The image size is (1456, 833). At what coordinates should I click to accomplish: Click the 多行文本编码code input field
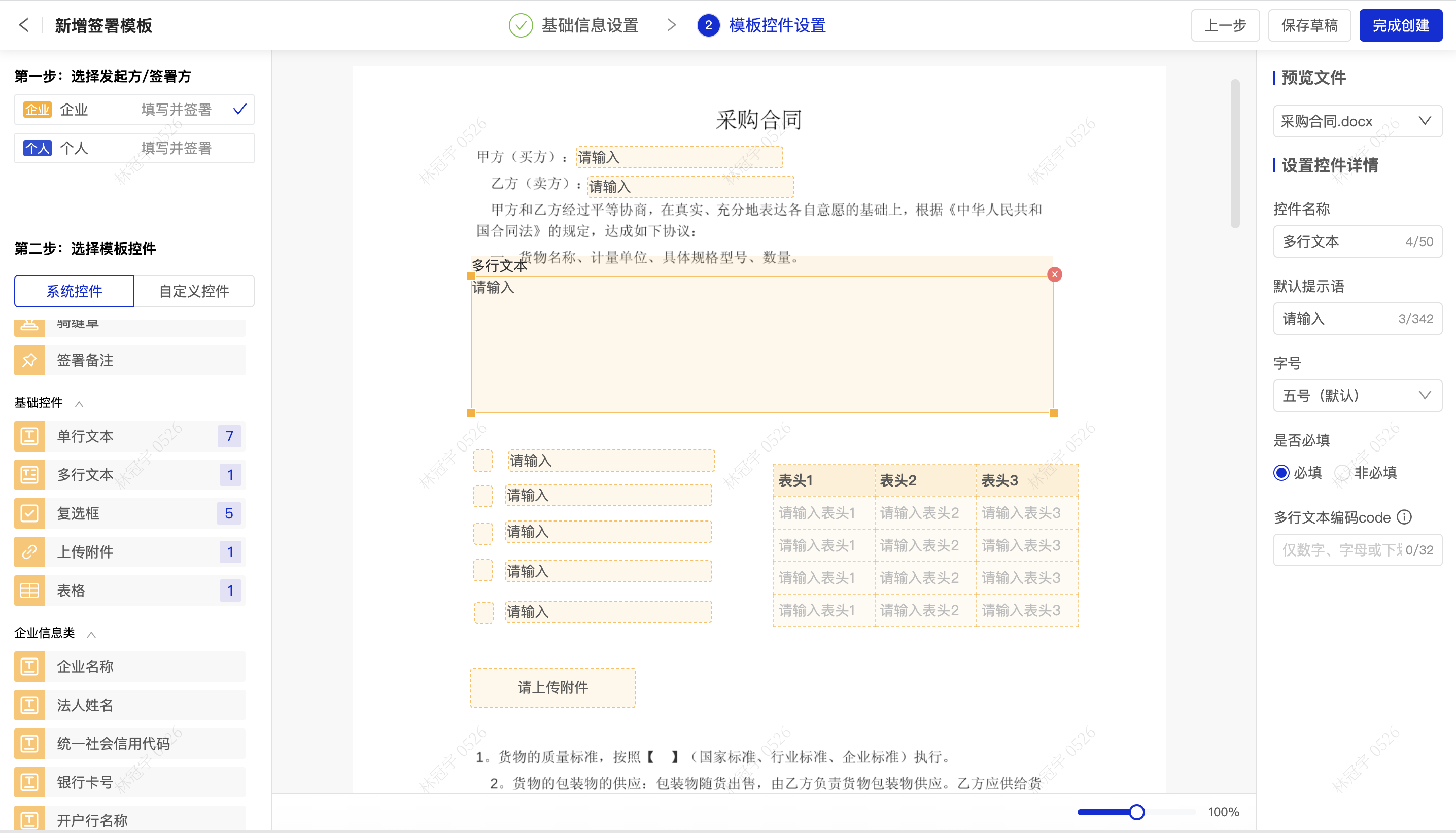[1357, 550]
